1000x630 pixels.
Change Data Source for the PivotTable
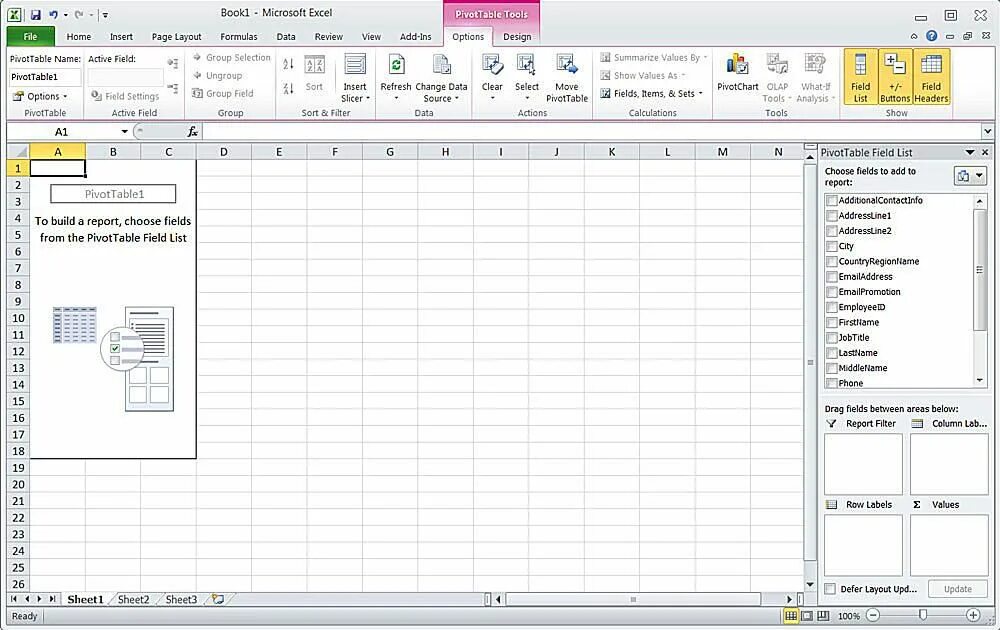[441, 78]
